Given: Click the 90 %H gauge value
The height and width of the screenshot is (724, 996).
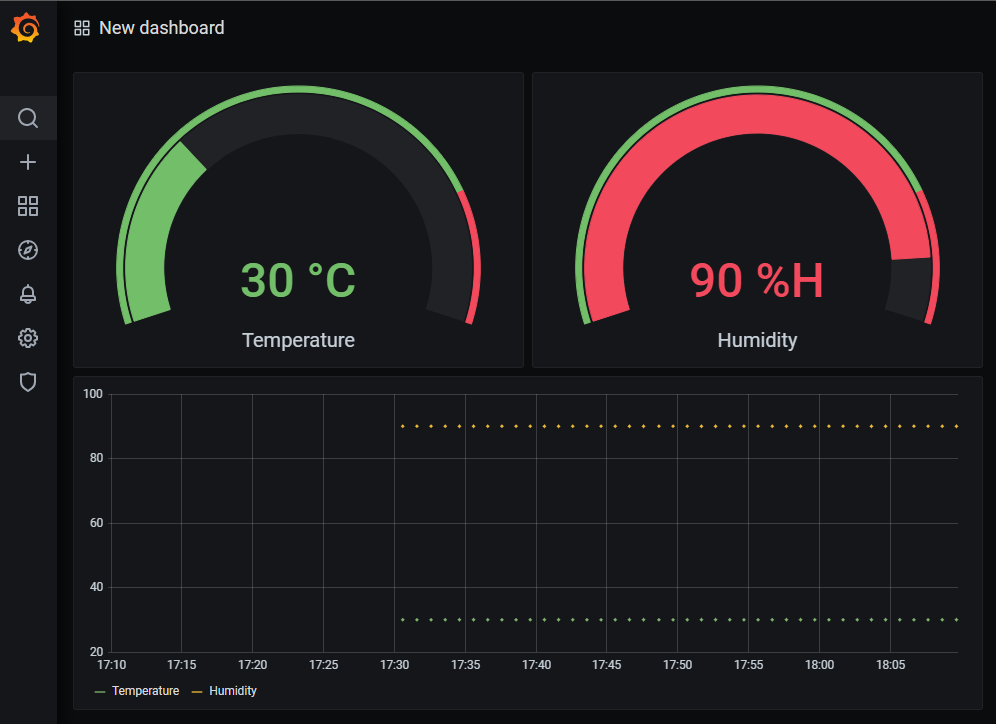Looking at the screenshot, I should tap(757, 280).
